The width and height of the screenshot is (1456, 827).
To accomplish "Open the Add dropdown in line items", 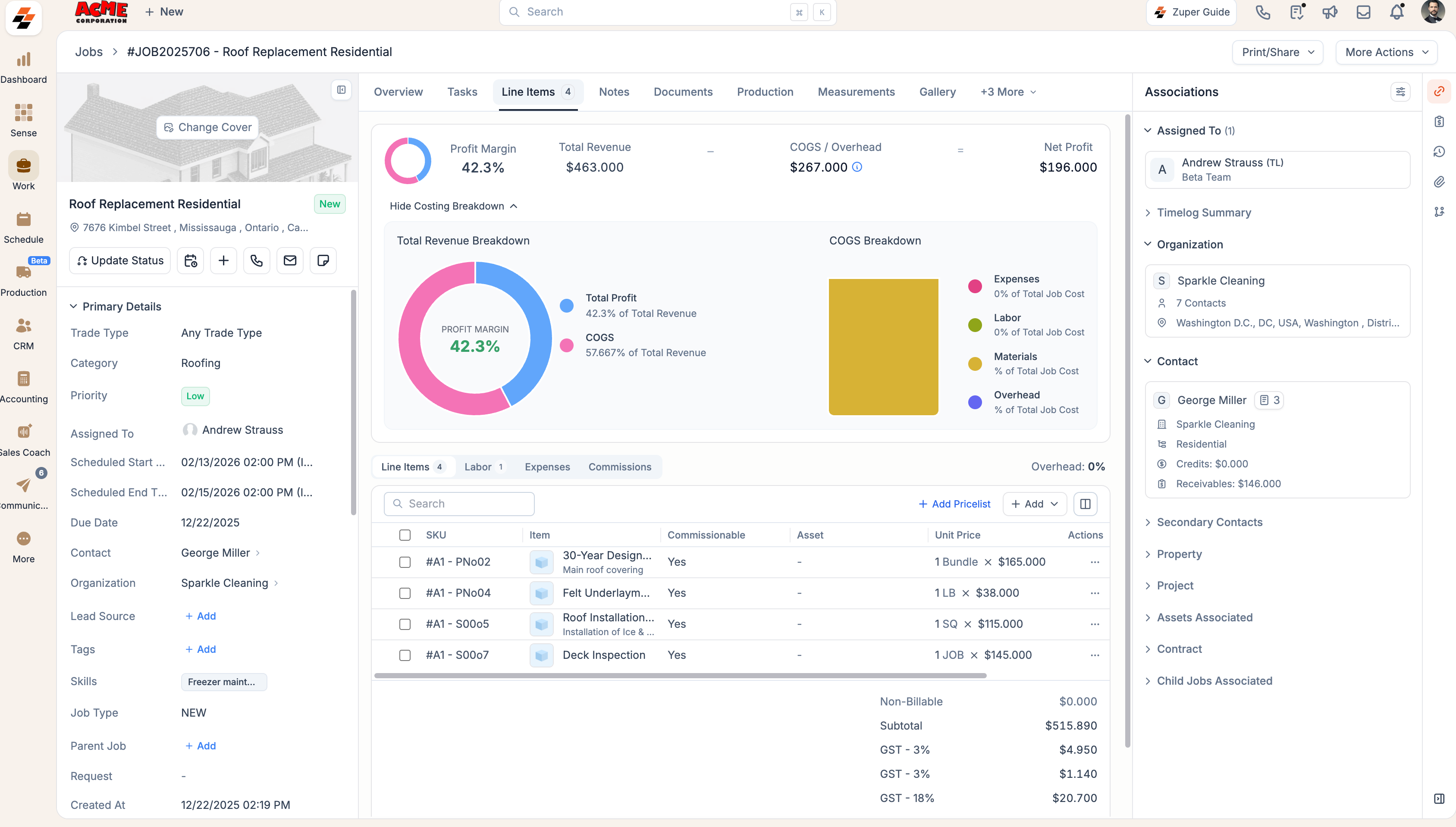I will (x=1035, y=504).
